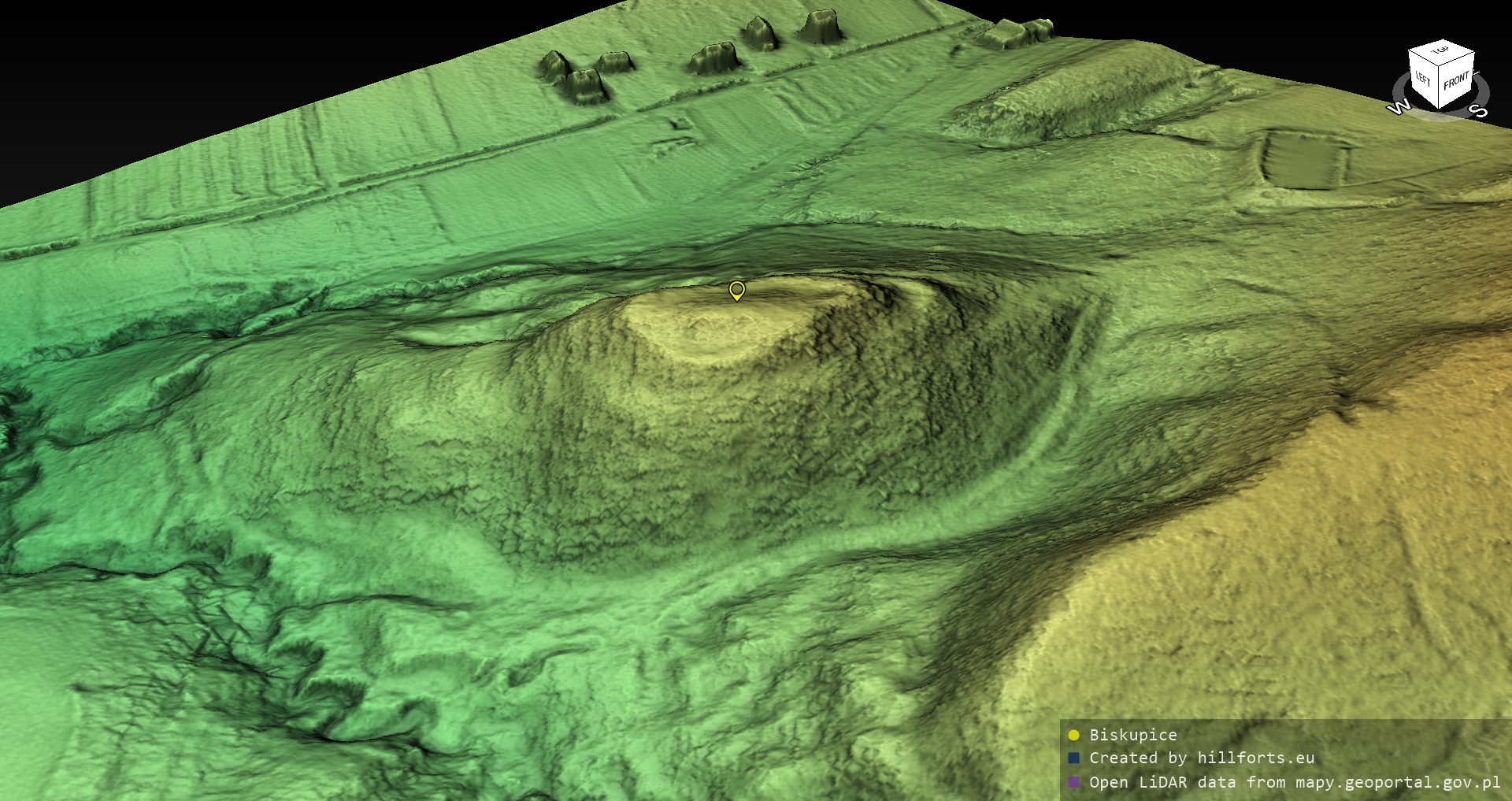The width and height of the screenshot is (1512, 801).
Task: Click the S letter on the compass ring
Action: pyautogui.click(x=1478, y=111)
